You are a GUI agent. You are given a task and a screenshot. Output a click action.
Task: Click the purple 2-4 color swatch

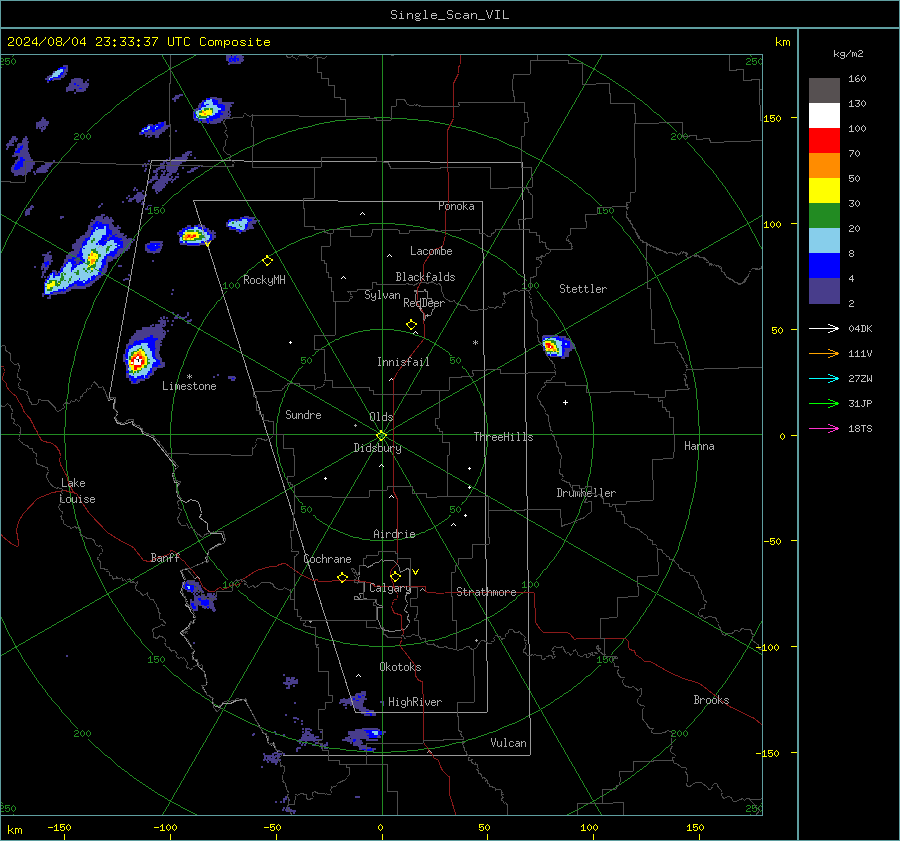pos(824,291)
